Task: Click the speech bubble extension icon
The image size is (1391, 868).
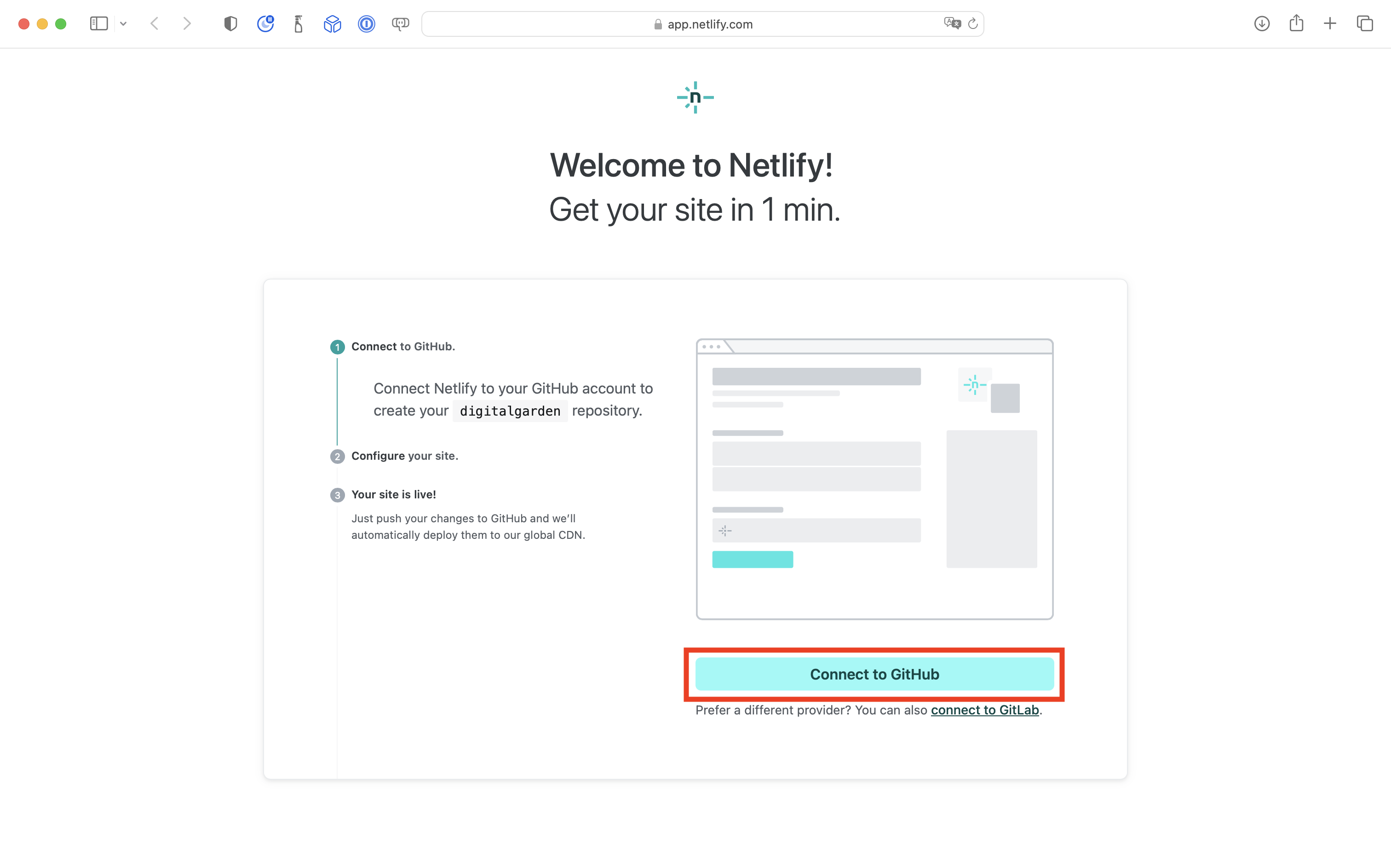Action: pos(400,23)
